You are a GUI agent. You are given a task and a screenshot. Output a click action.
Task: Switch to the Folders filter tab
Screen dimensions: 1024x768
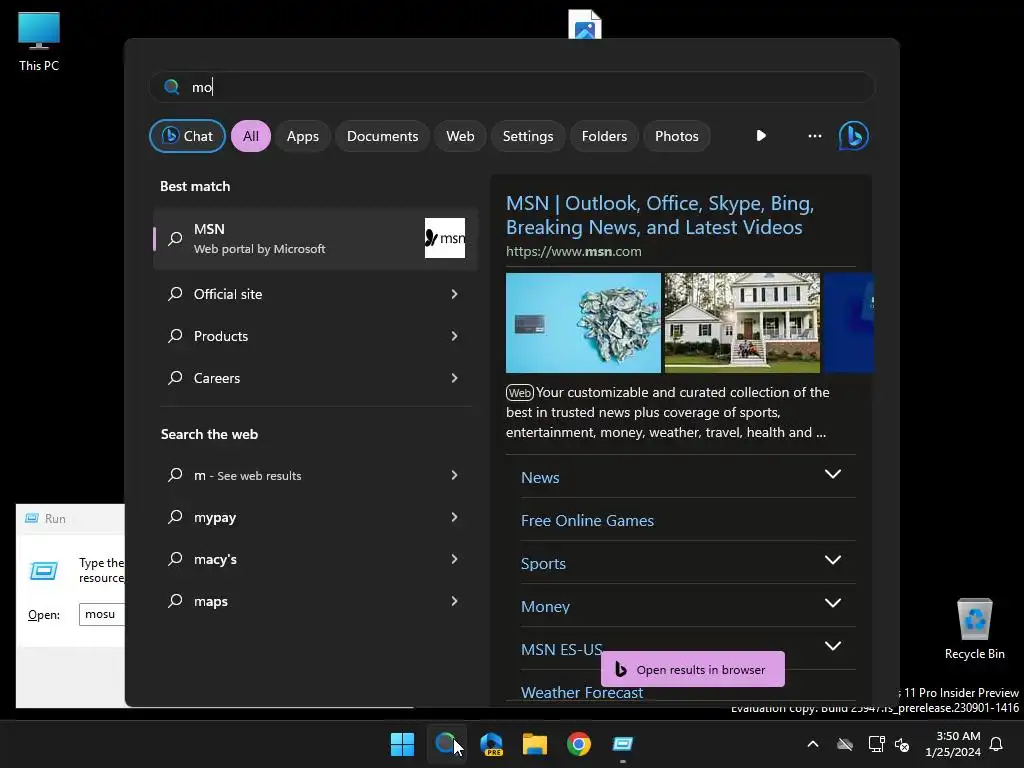click(x=604, y=136)
